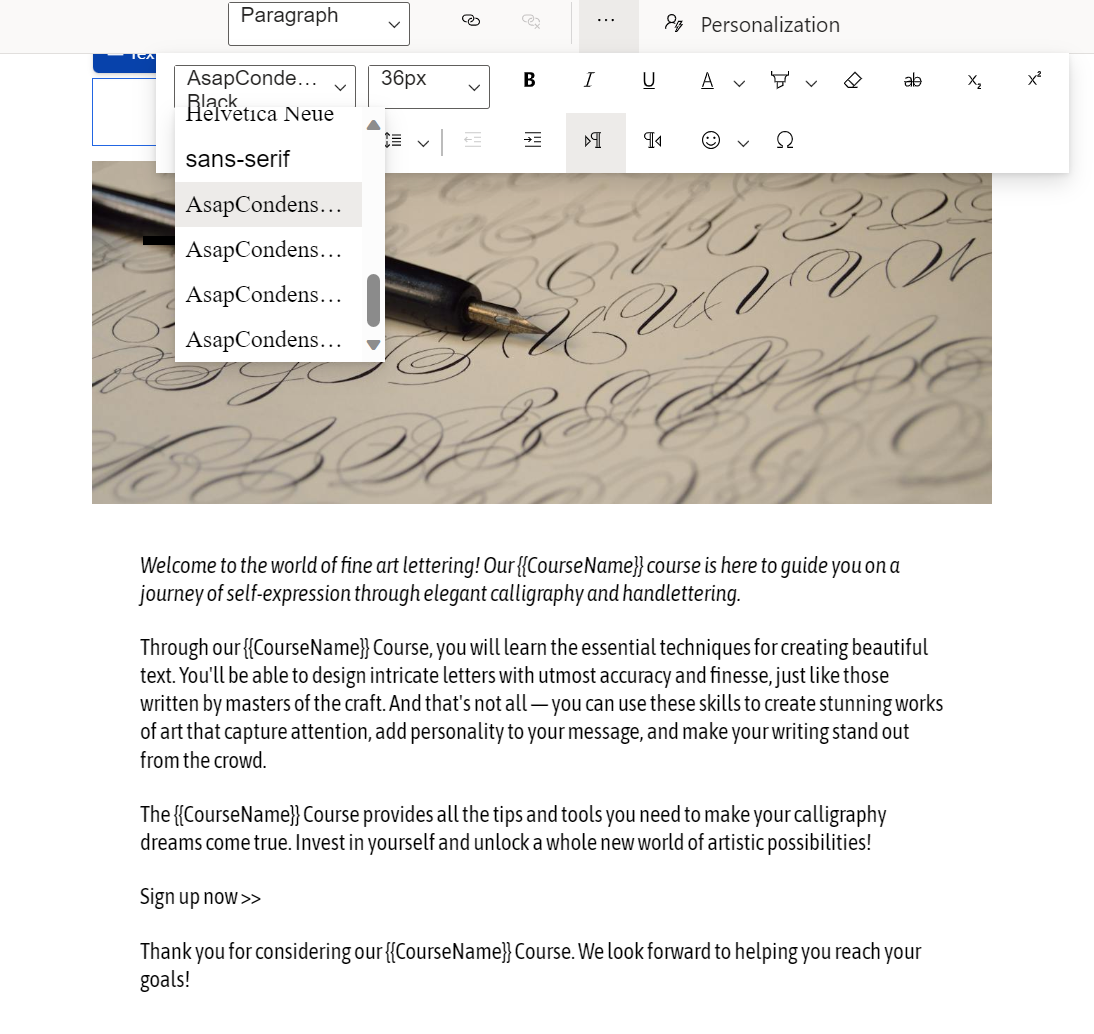Apply superscript formatting
This screenshot has width=1094, height=1034.
(1034, 79)
